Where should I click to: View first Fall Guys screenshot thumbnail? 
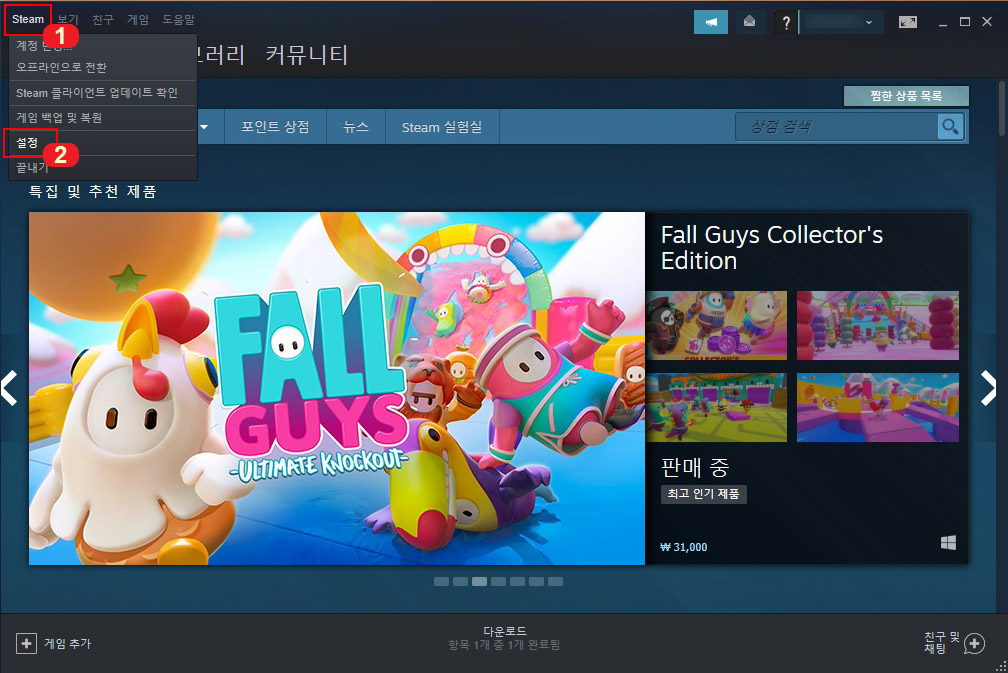(717, 325)
